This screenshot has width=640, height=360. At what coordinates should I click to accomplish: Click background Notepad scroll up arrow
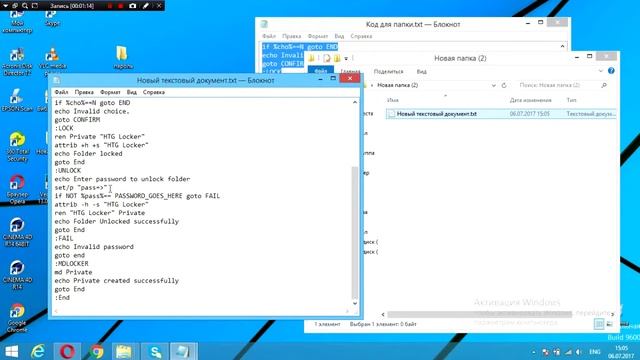[x=562, y=46]
